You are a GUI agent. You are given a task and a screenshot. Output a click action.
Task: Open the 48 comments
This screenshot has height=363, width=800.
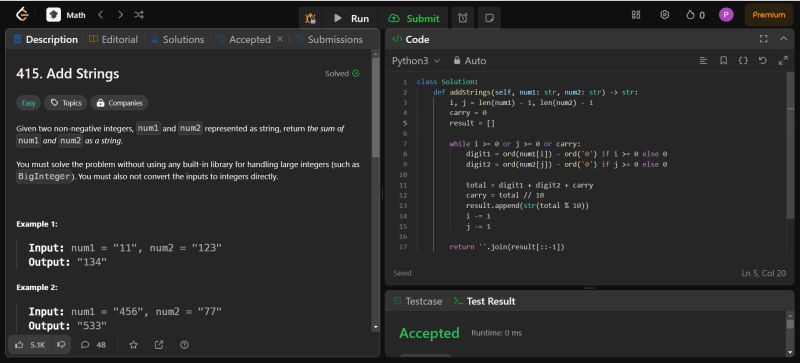pos(93,345)
